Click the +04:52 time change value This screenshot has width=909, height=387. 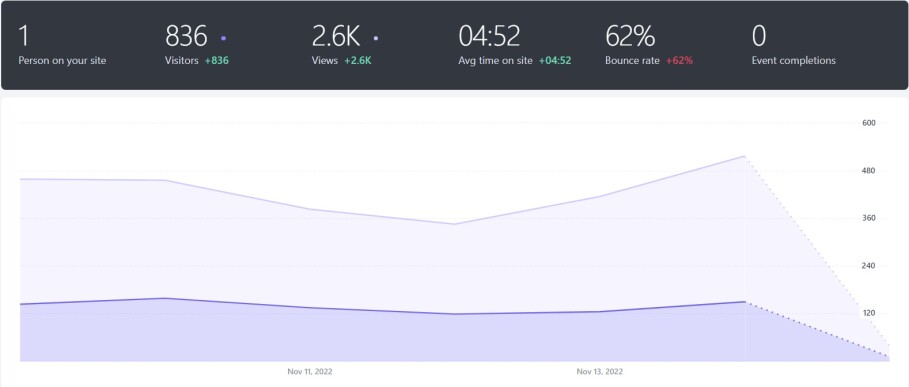(555, 60)
